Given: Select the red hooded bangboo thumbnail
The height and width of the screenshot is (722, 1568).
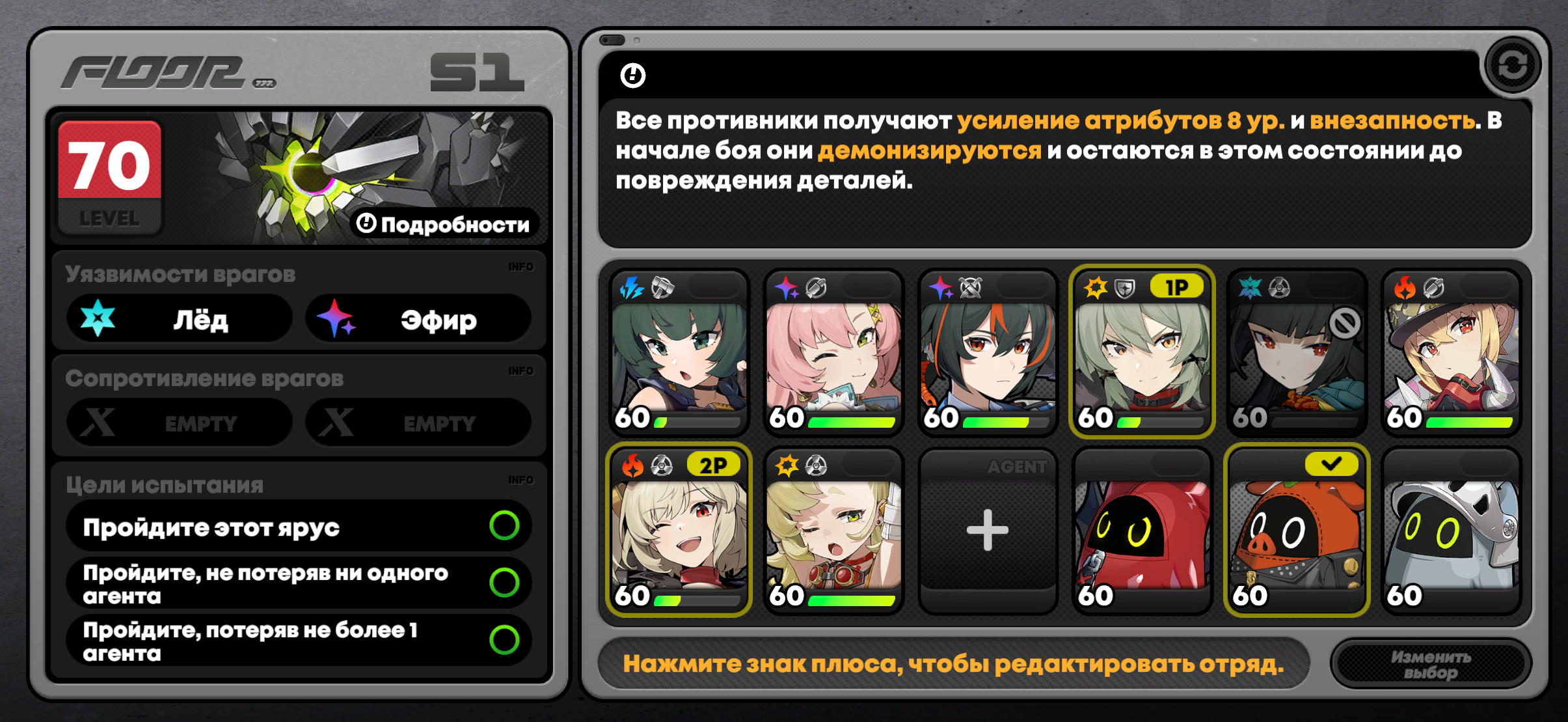Looking at the screenshot, I should pos(1142,530).
